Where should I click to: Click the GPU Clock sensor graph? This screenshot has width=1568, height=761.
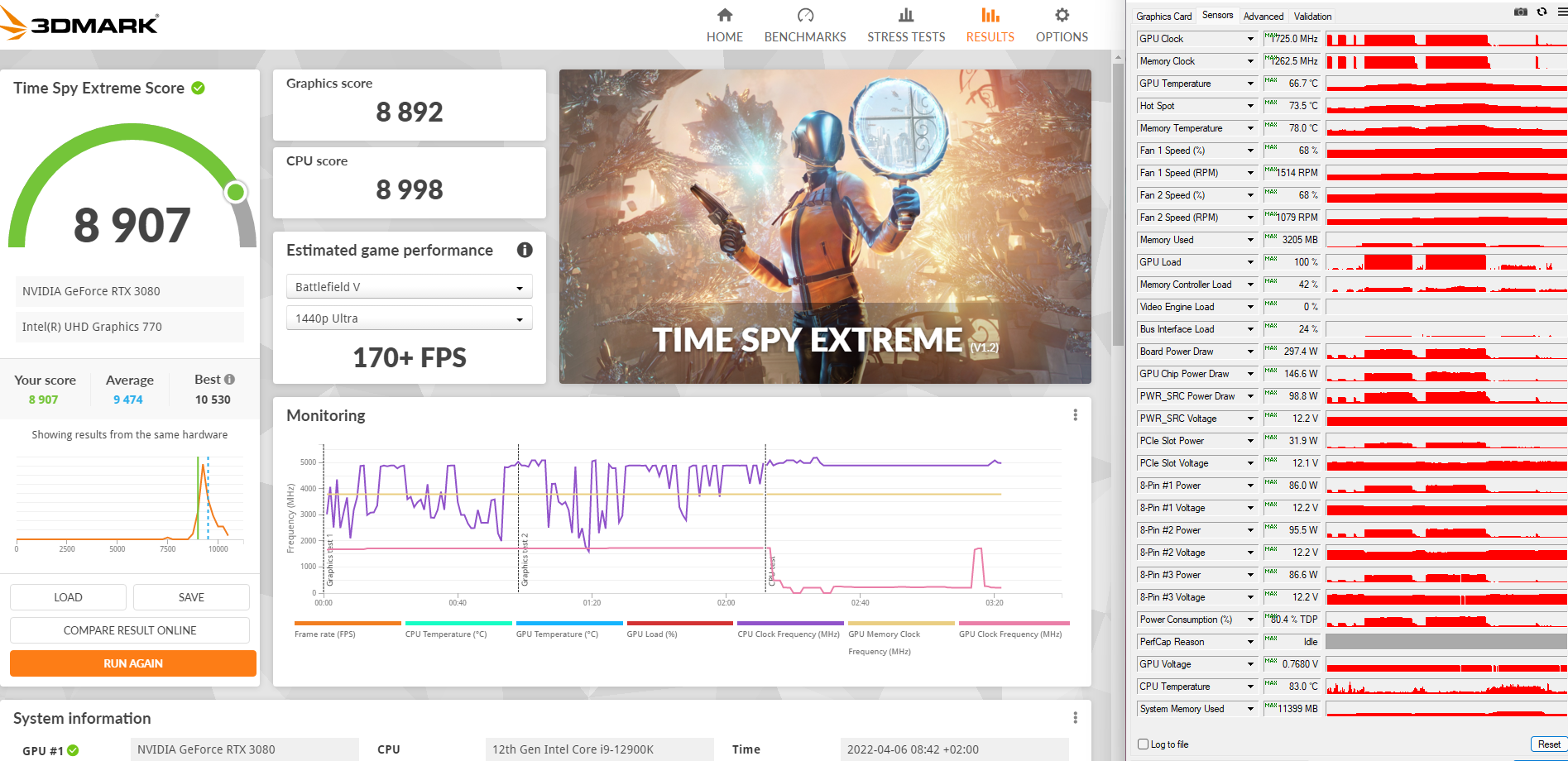pos(1446,39)
